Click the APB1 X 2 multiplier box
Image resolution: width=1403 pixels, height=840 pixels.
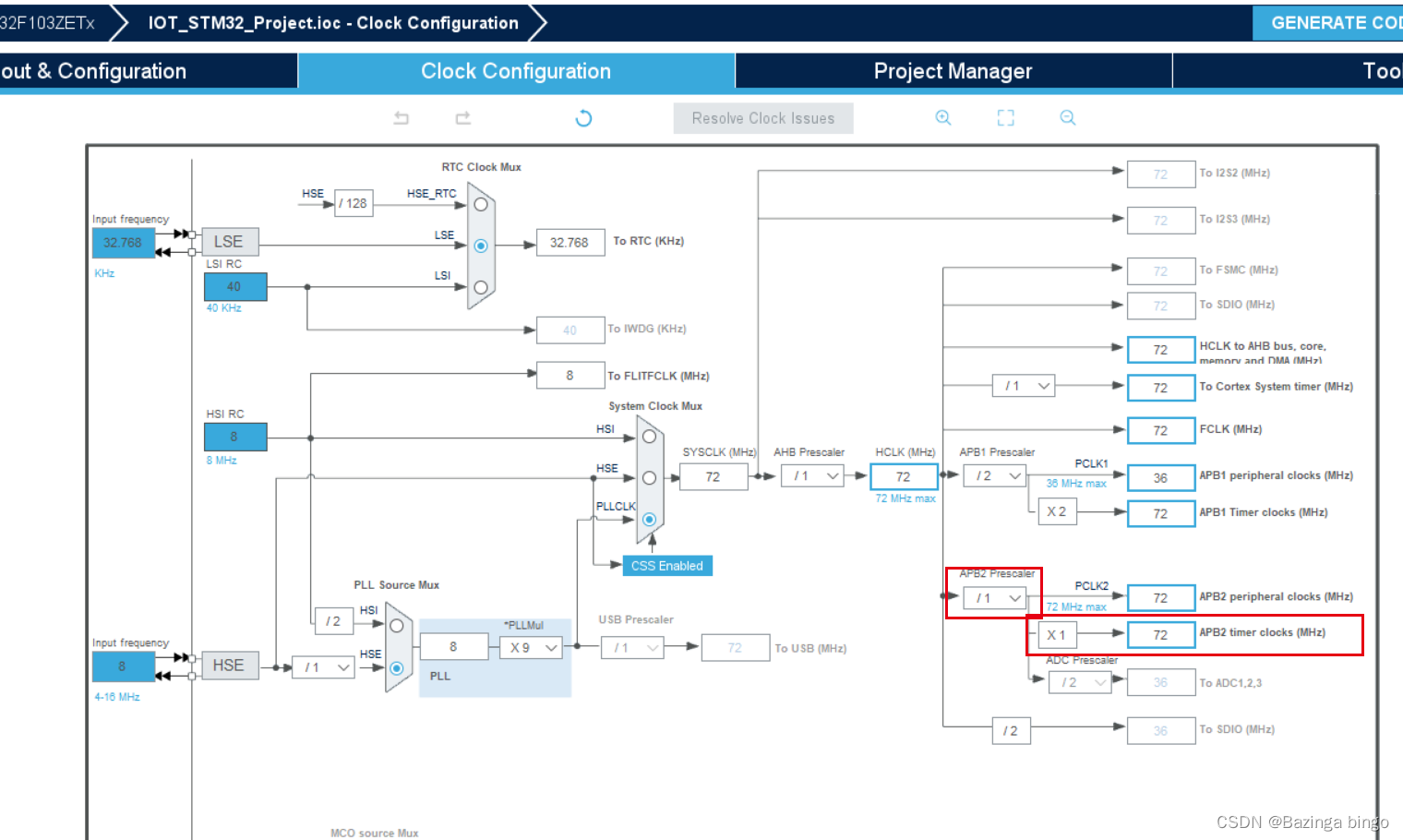[1057, 511]
